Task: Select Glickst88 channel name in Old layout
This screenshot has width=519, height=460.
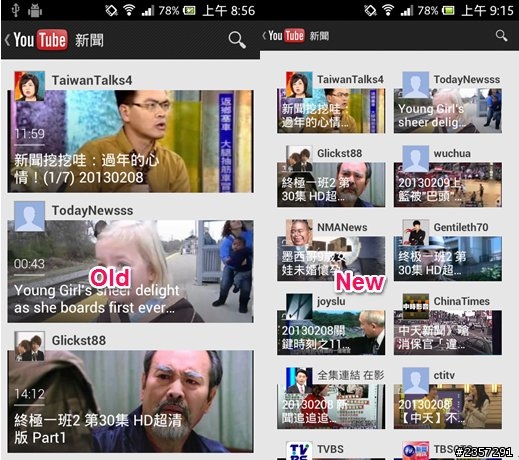Action: 79,340
